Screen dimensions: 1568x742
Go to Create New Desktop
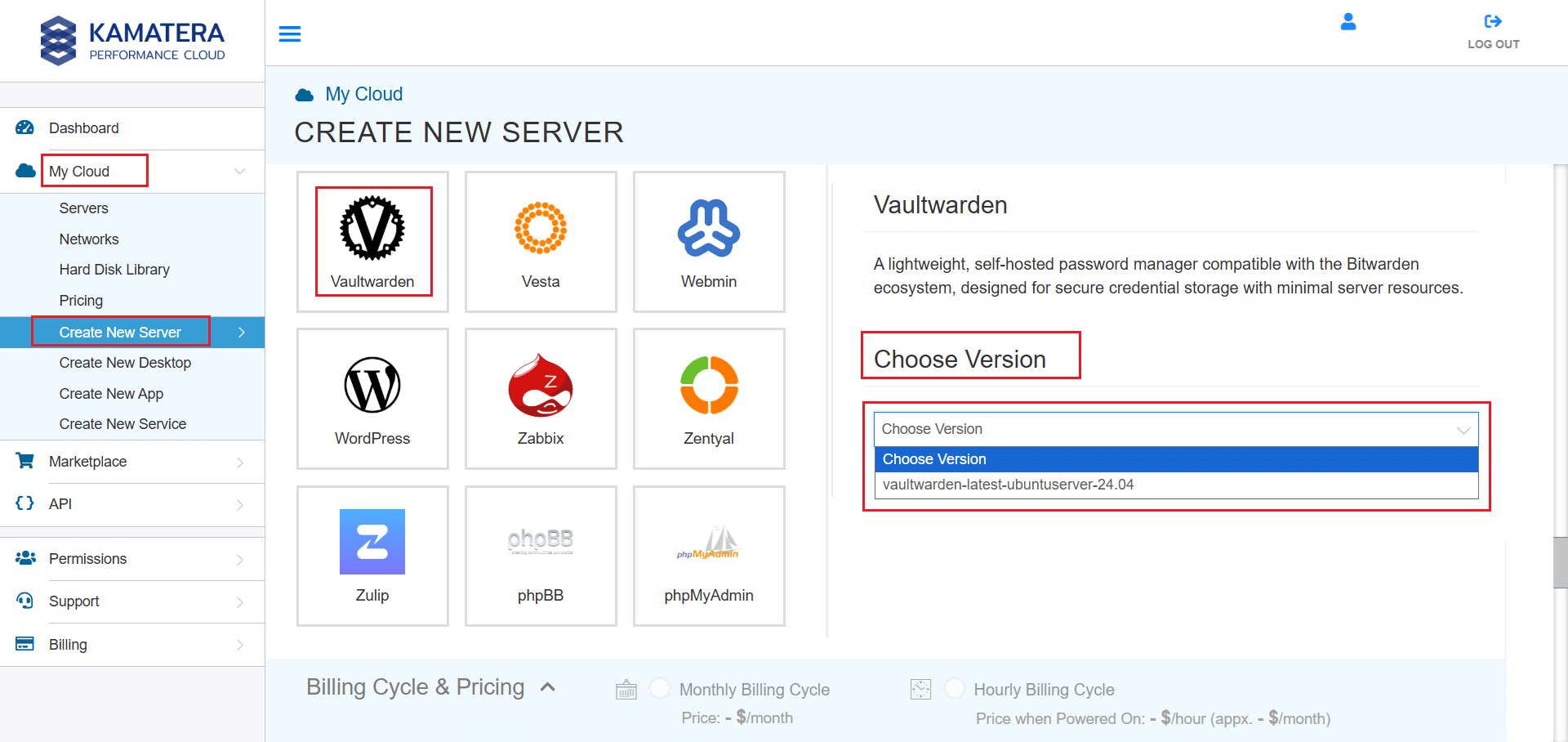125,363
